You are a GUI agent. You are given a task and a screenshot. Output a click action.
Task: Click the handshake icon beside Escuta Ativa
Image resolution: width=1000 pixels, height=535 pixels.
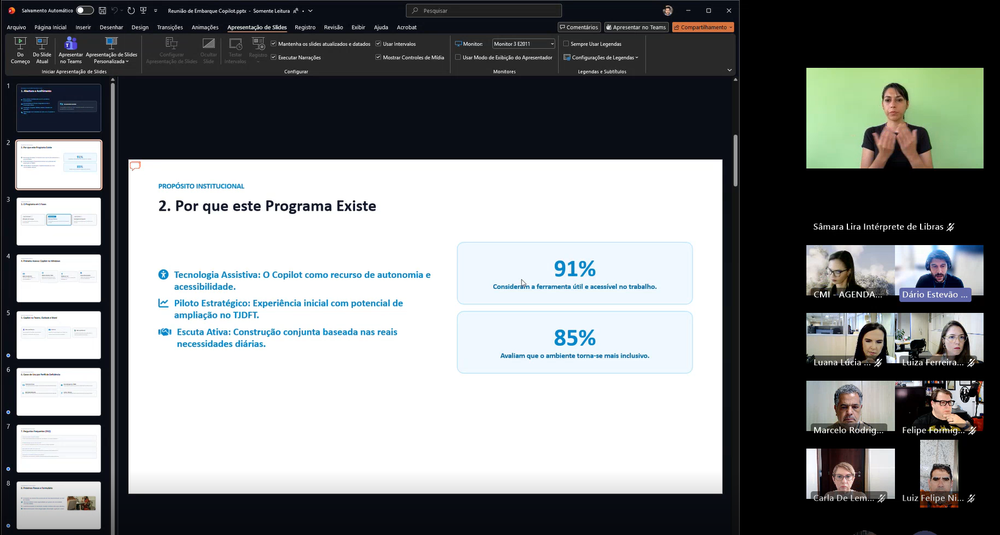click(x=165, y=332)
